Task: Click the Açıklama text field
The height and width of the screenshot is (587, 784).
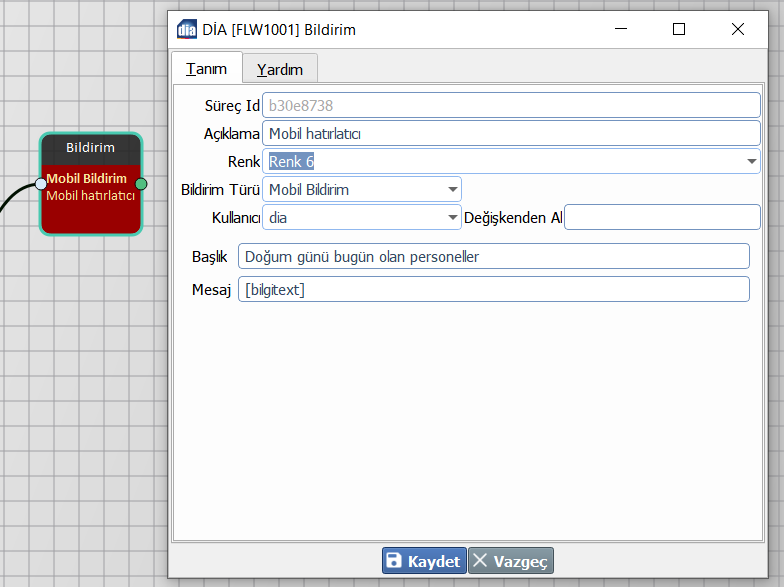Action: (x=510, y=133)
